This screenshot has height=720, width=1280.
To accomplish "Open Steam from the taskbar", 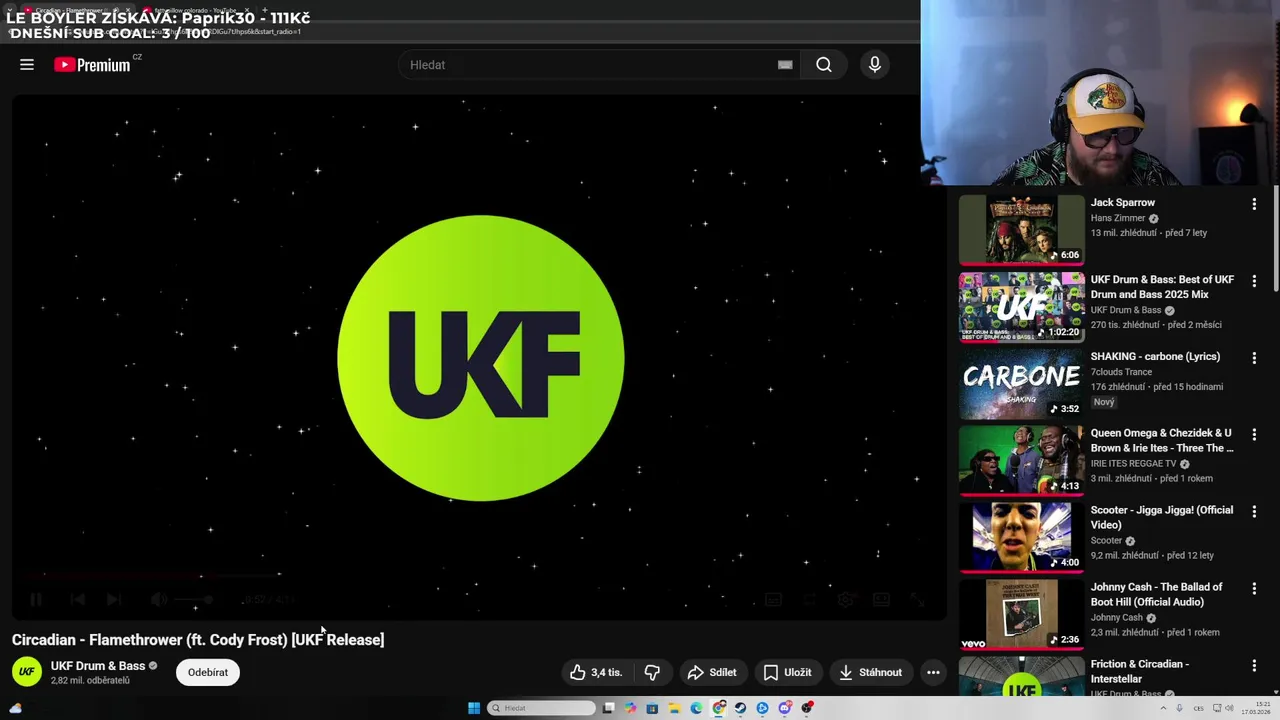I will point(740,708).
